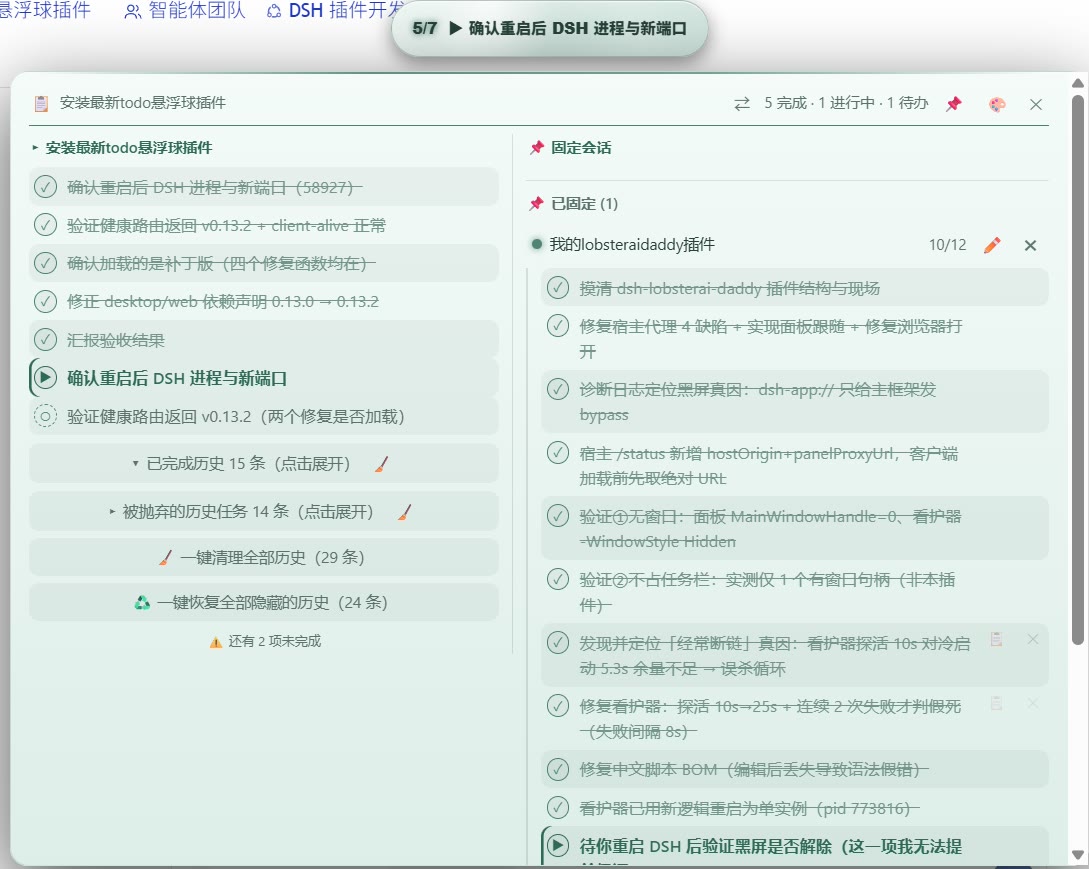Click the 5/7 floating progress pill
The width and height of the screenshot is (1089, 869).
pos(549,28)
